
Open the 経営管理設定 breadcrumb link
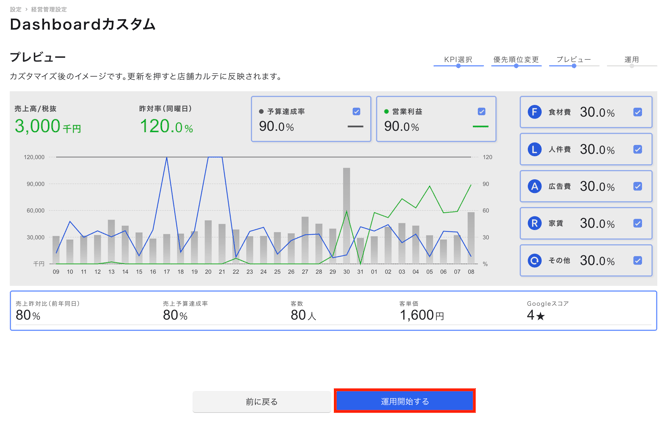[x=49, y=9]
